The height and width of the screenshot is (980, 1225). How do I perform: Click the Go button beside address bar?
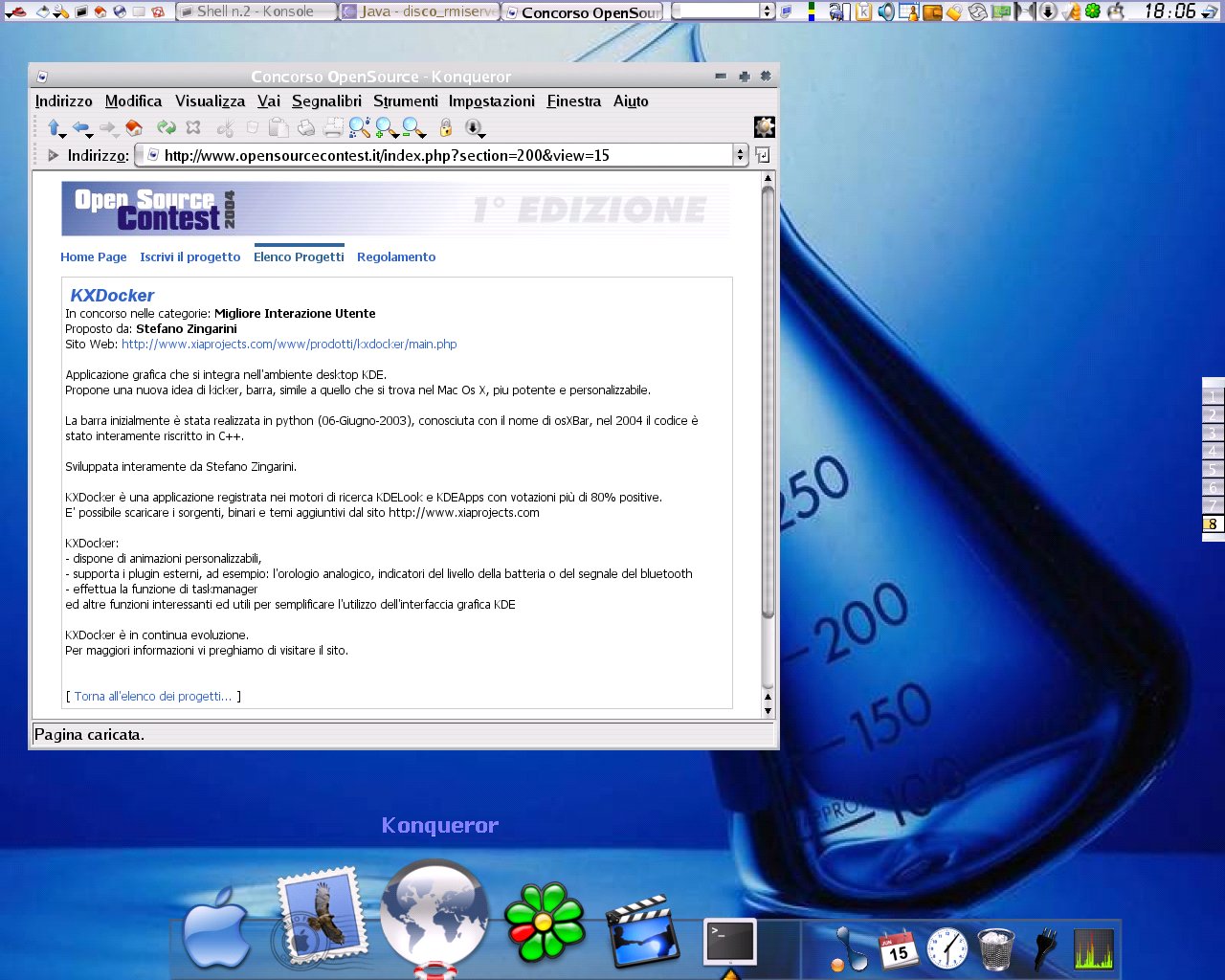click(763, 155)
